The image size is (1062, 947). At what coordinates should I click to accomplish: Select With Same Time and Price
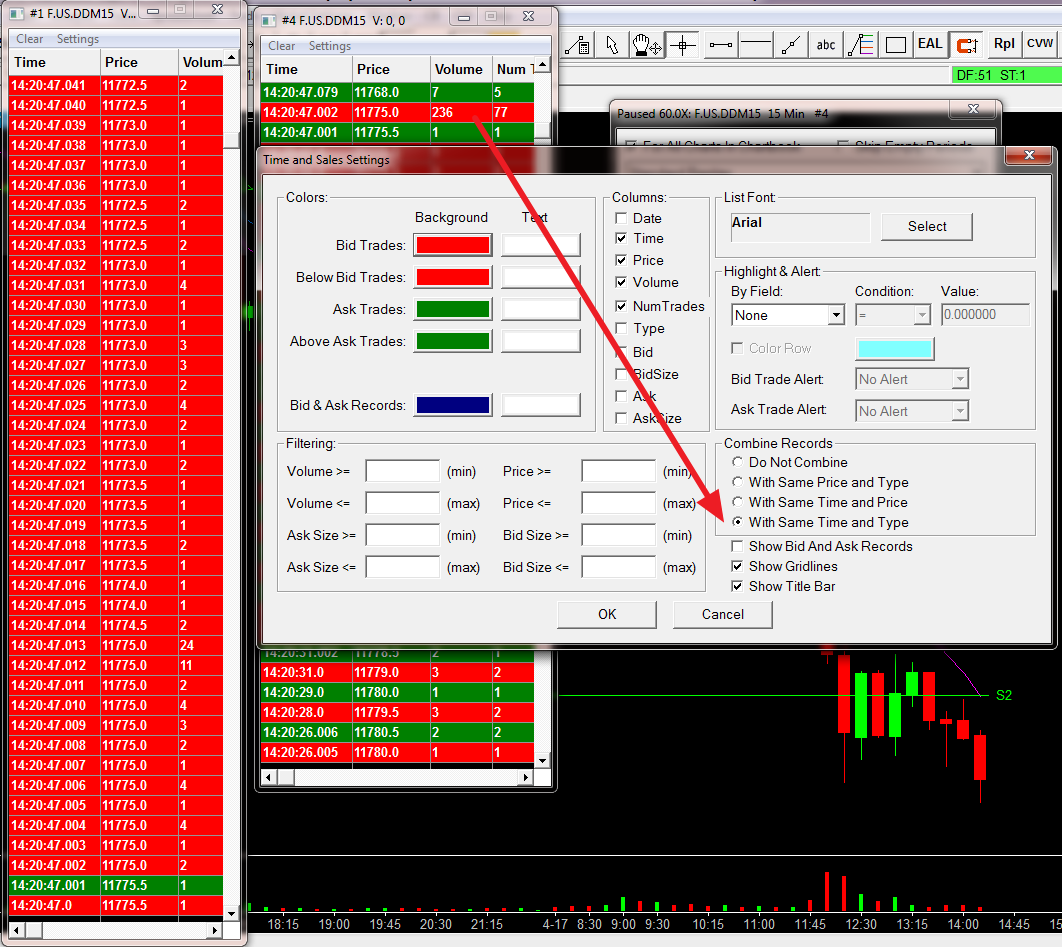[738, 502]
